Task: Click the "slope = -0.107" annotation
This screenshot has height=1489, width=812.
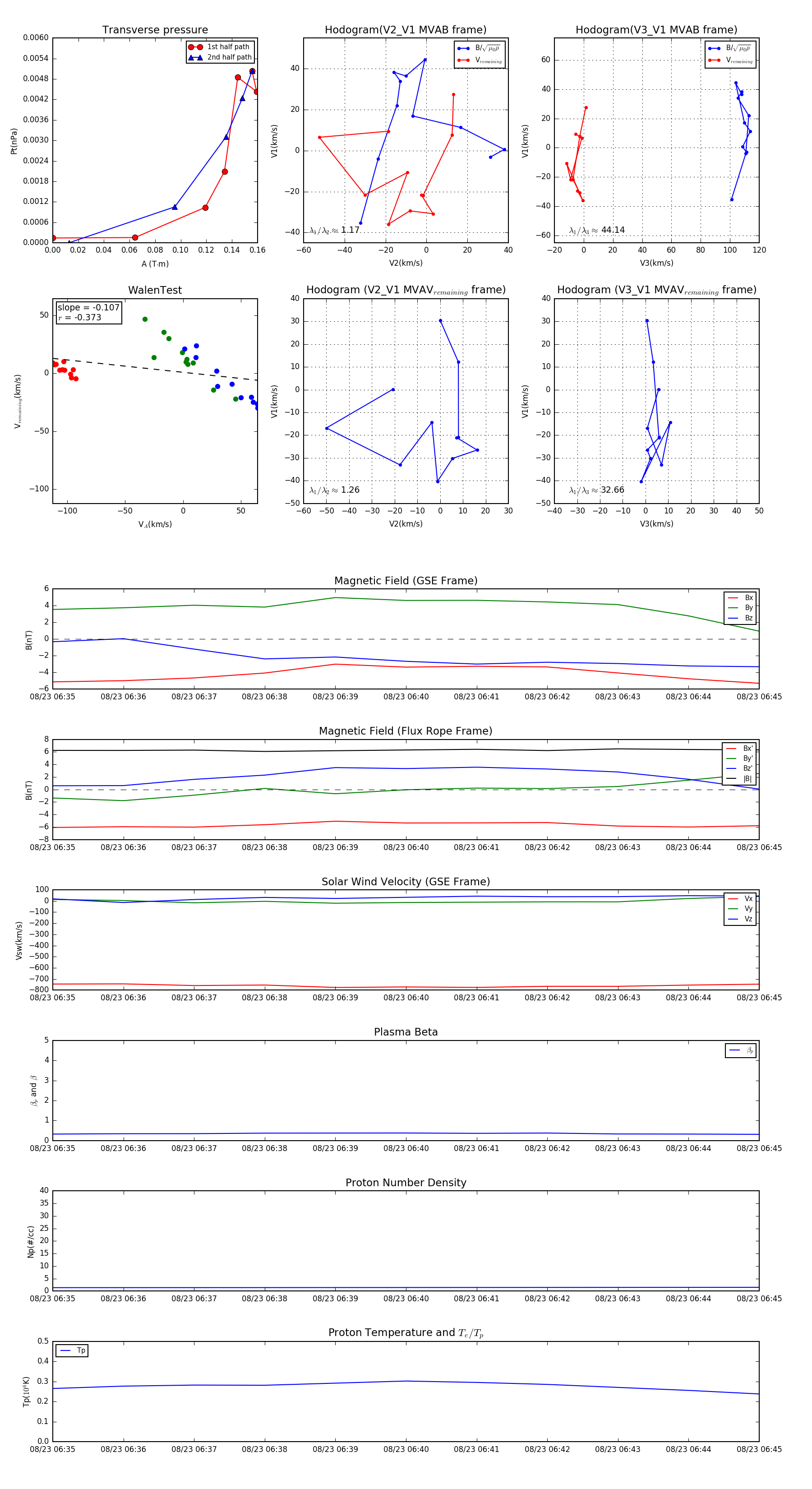Action: [88, 308]
